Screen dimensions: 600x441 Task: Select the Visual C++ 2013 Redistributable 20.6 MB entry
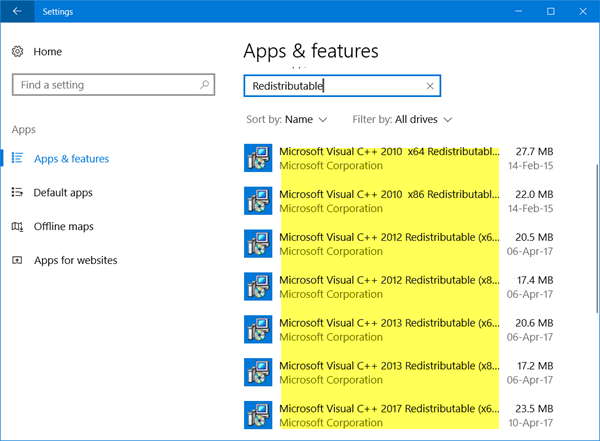(389, 330)
